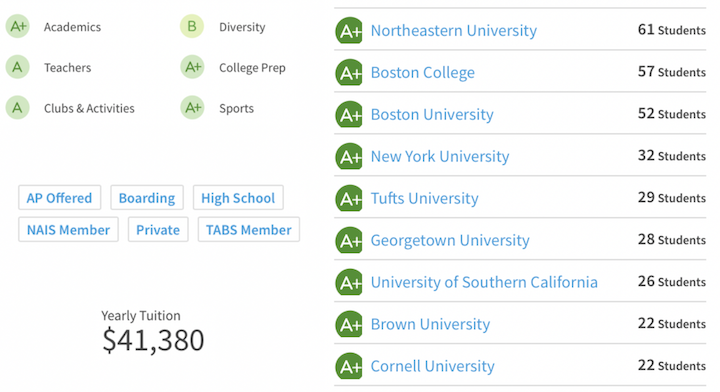The width and height of the screenshot is (720, 392).
Task: Open the New York University link
Action: (440, 157)
